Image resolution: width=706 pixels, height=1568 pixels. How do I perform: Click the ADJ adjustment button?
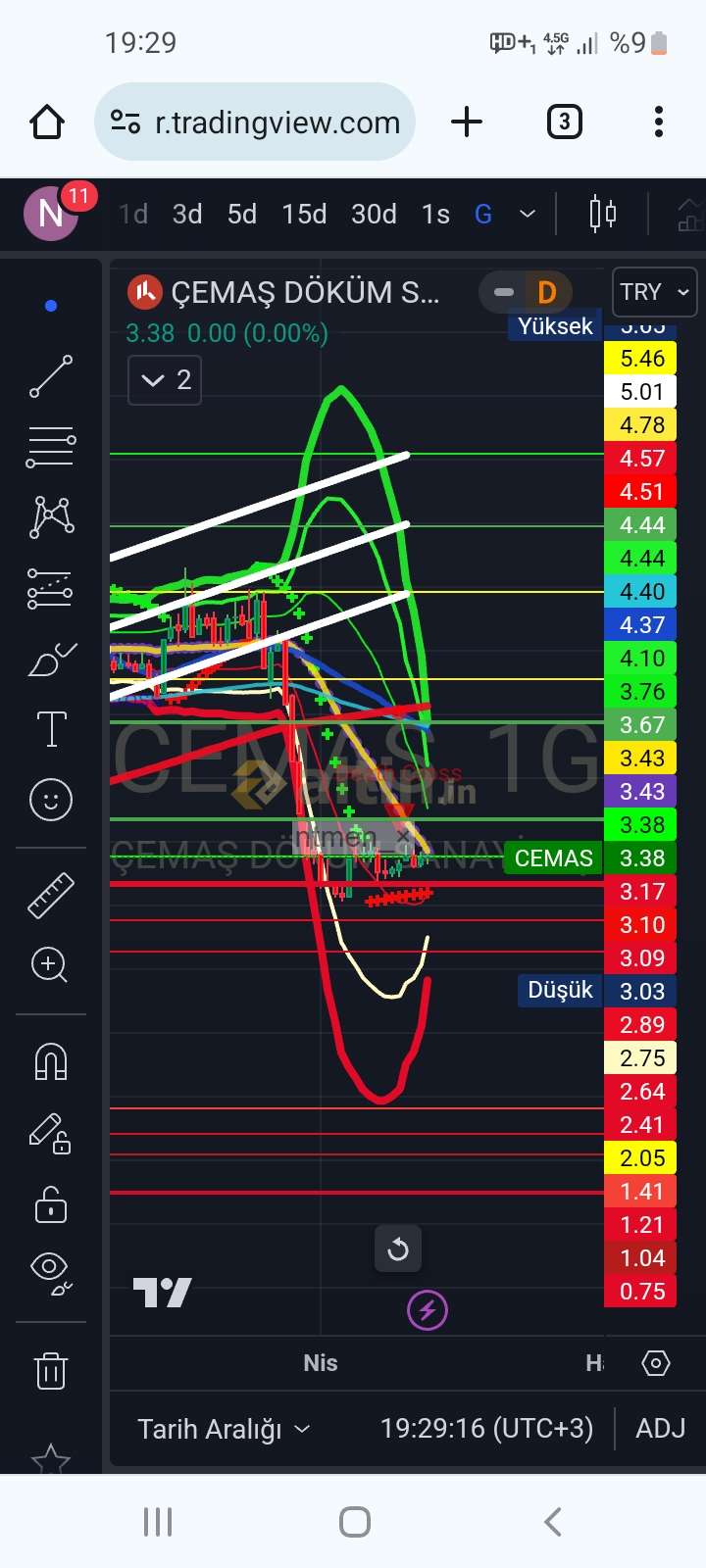[660, 1429]
